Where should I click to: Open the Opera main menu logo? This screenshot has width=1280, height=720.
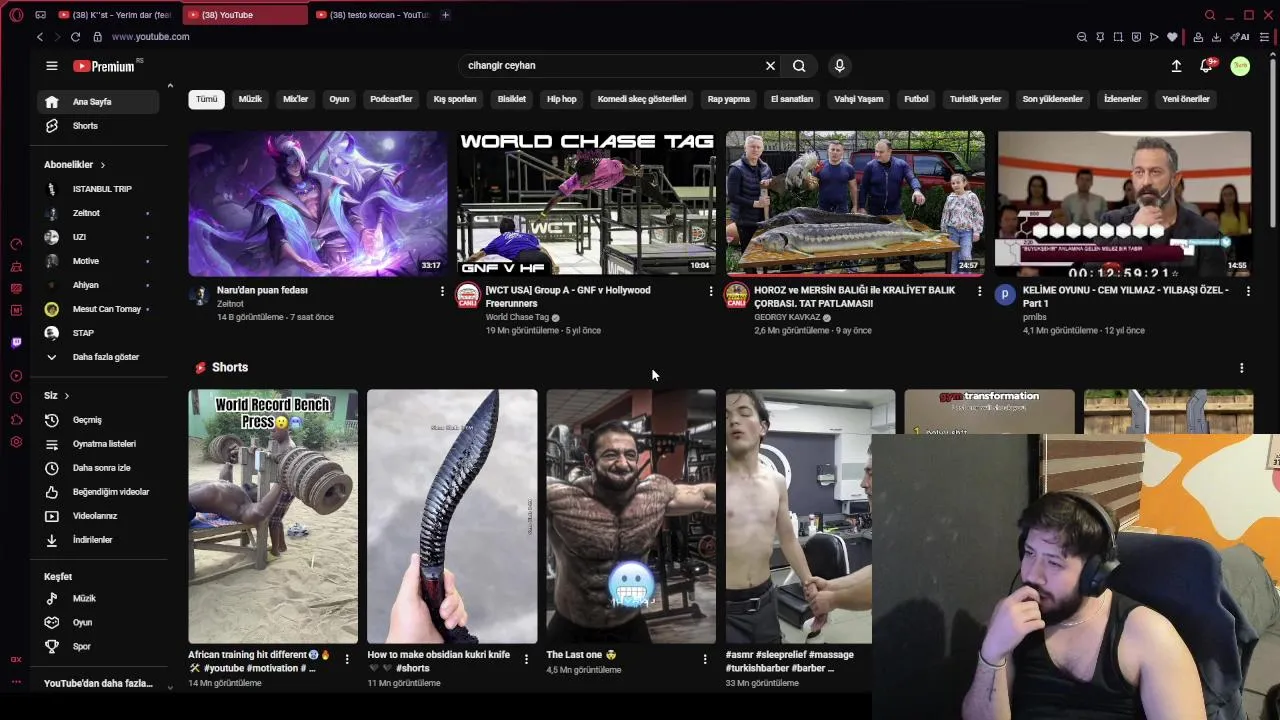[x=16, y=15]
